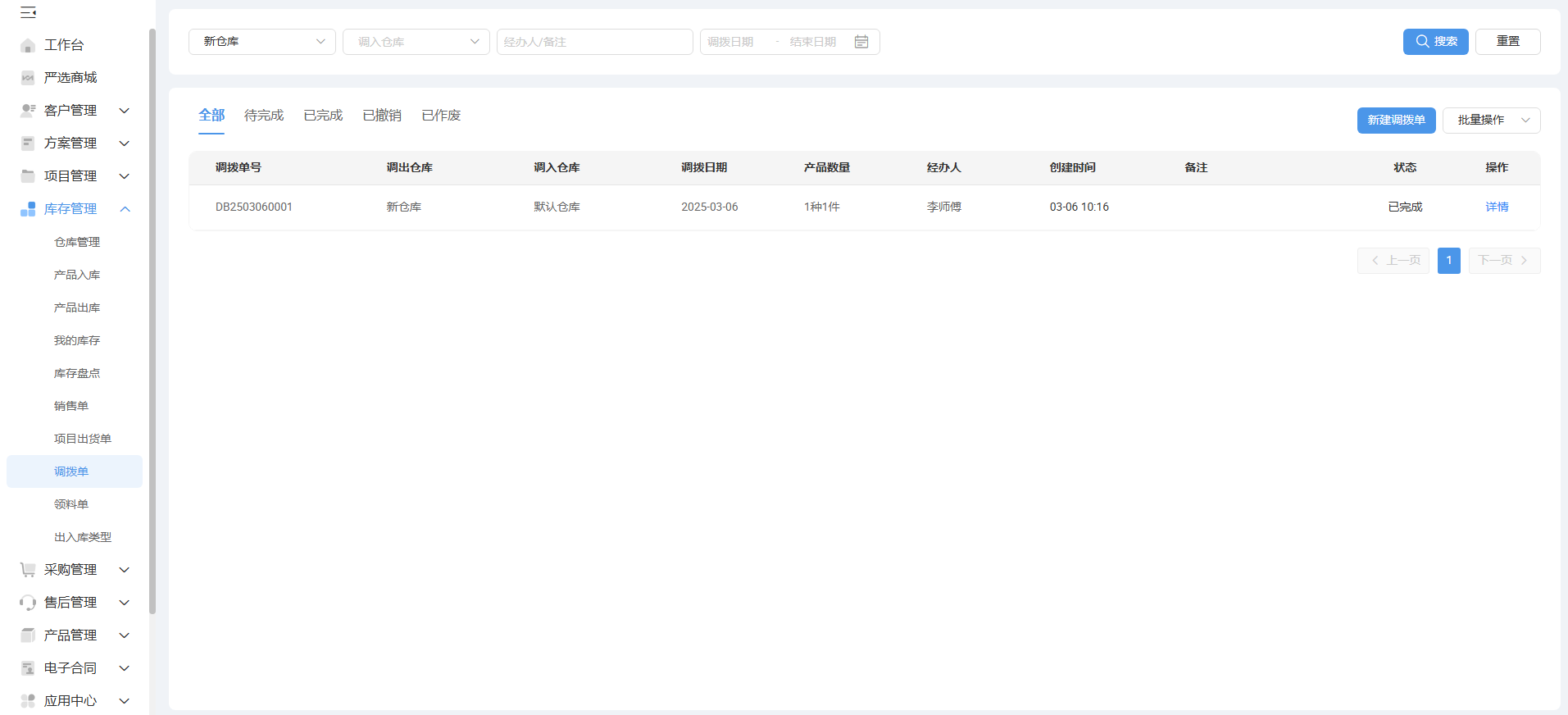Click the 新建调拨单 button
The width and height of the screenshot is (1568, 715).
pyautogui.click(x=1397, y=121)
